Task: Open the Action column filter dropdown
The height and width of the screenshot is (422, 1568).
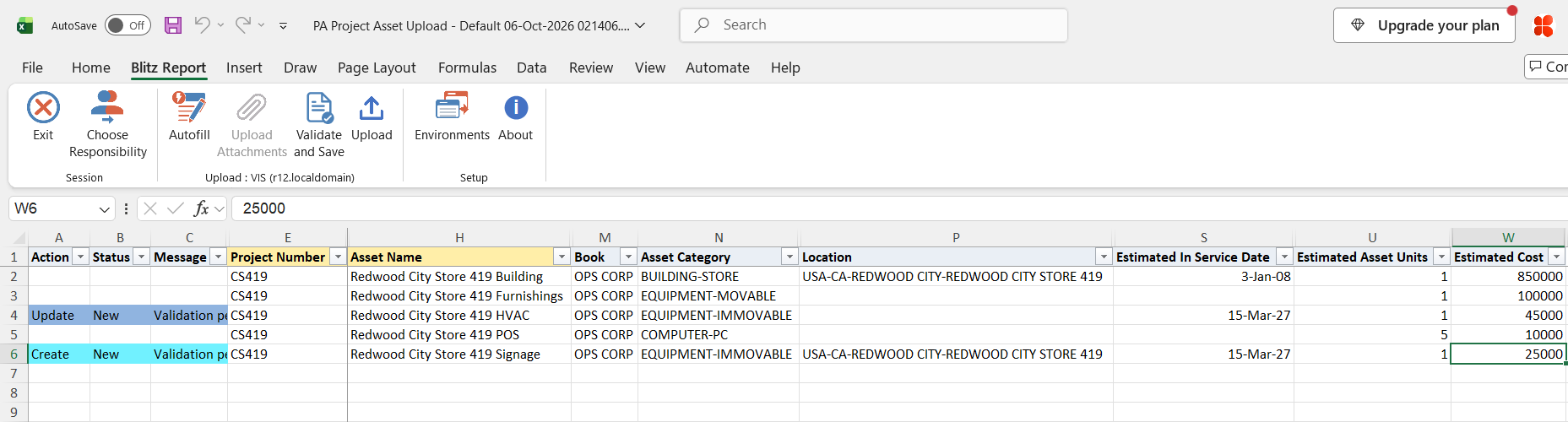Action: tap(80, 257)
